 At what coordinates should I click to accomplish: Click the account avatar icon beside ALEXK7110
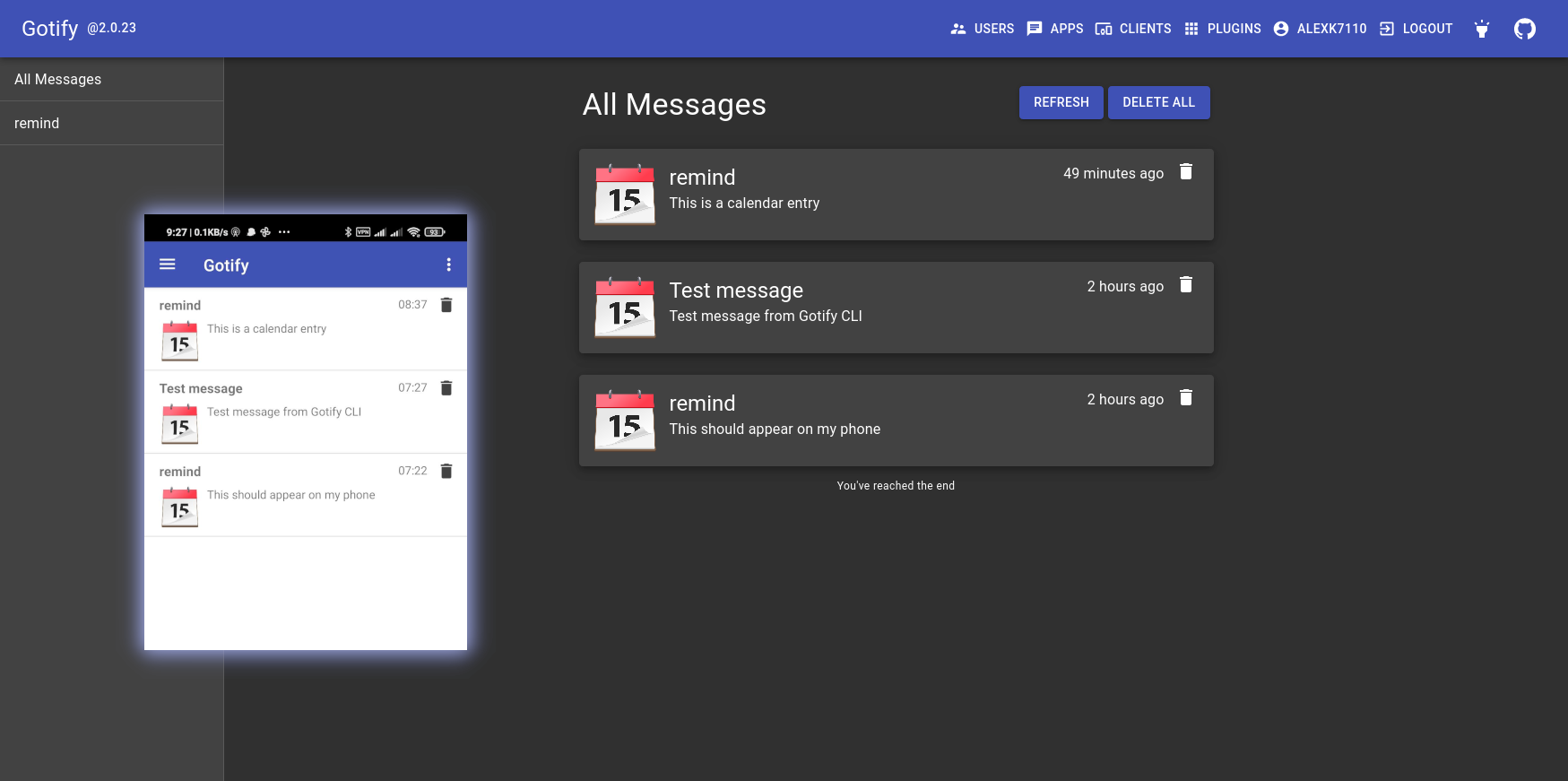point(1281,29)
